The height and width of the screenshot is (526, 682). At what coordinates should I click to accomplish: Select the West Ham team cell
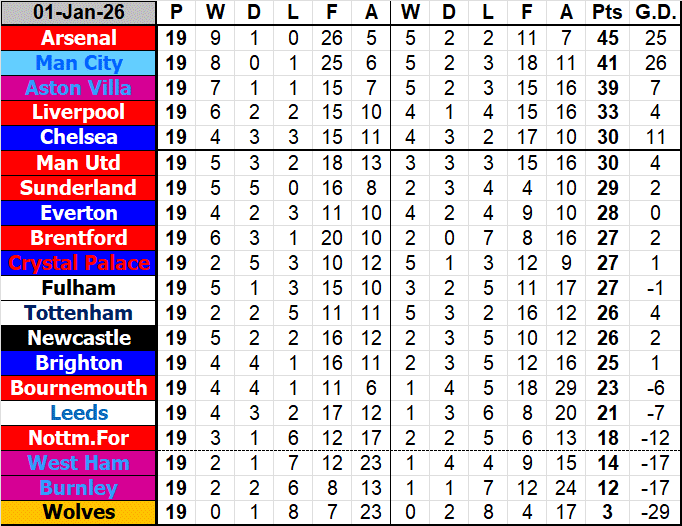79,463
